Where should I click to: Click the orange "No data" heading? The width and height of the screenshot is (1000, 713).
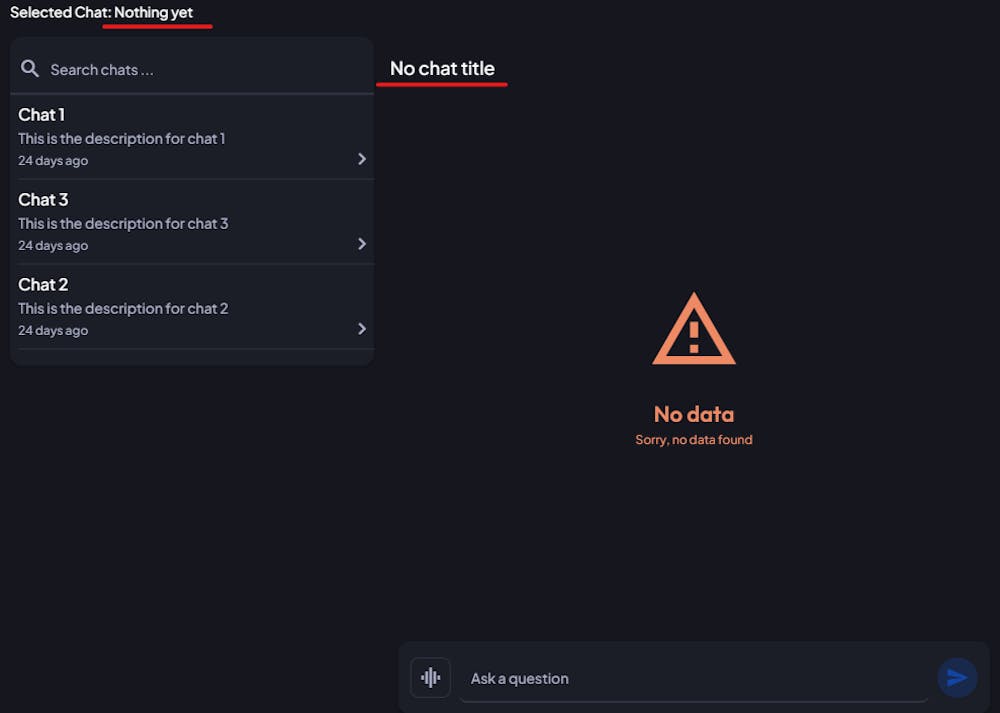[694, 414]
